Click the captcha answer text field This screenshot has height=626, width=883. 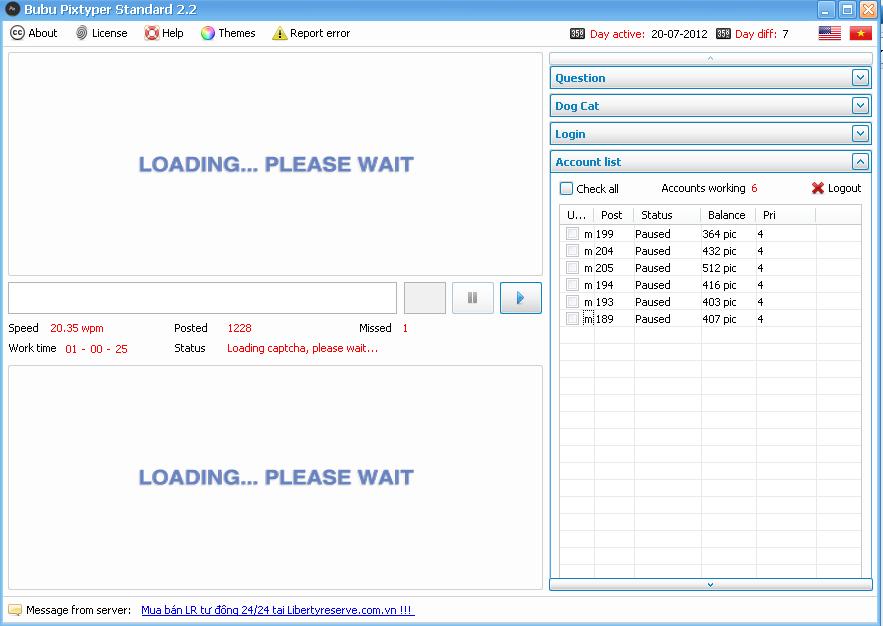click(x=202, y=298)
